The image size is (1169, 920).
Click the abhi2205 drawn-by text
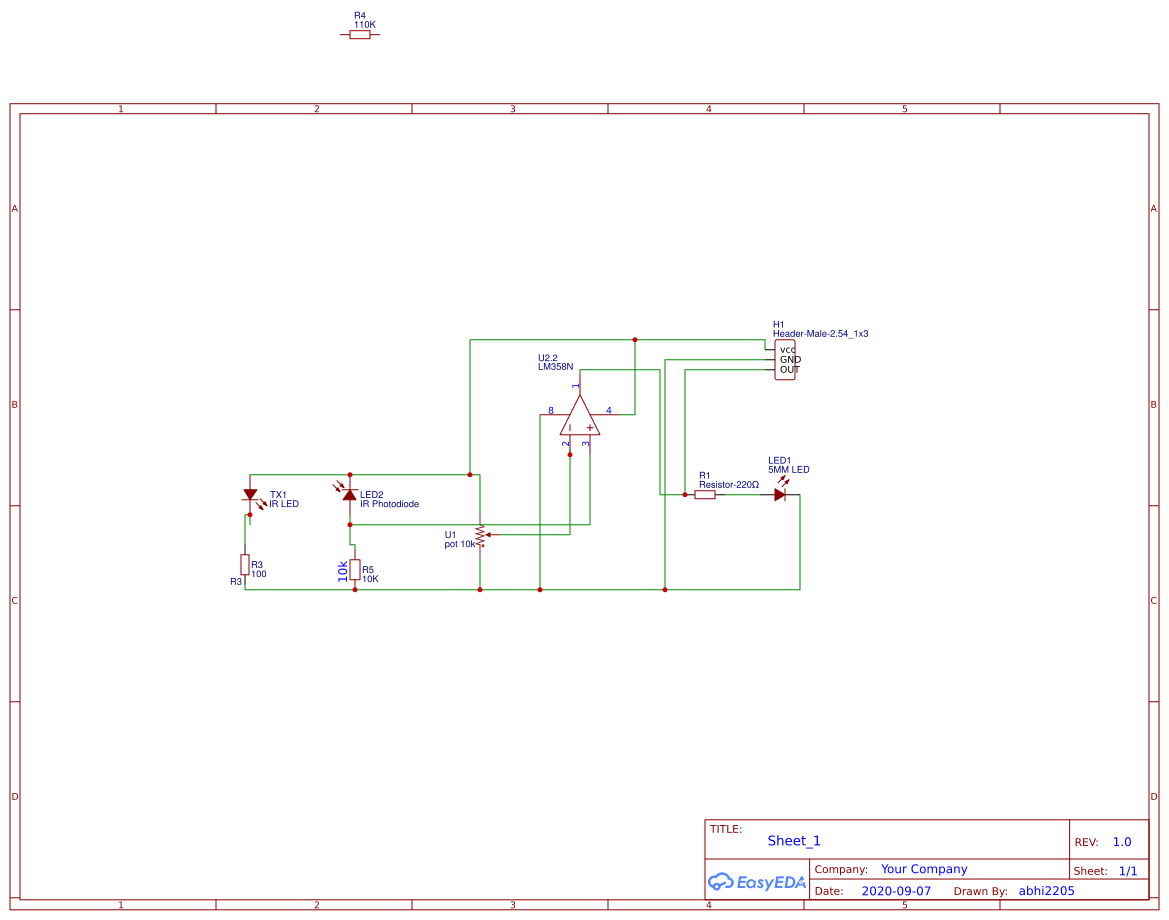pos(1046,890)
